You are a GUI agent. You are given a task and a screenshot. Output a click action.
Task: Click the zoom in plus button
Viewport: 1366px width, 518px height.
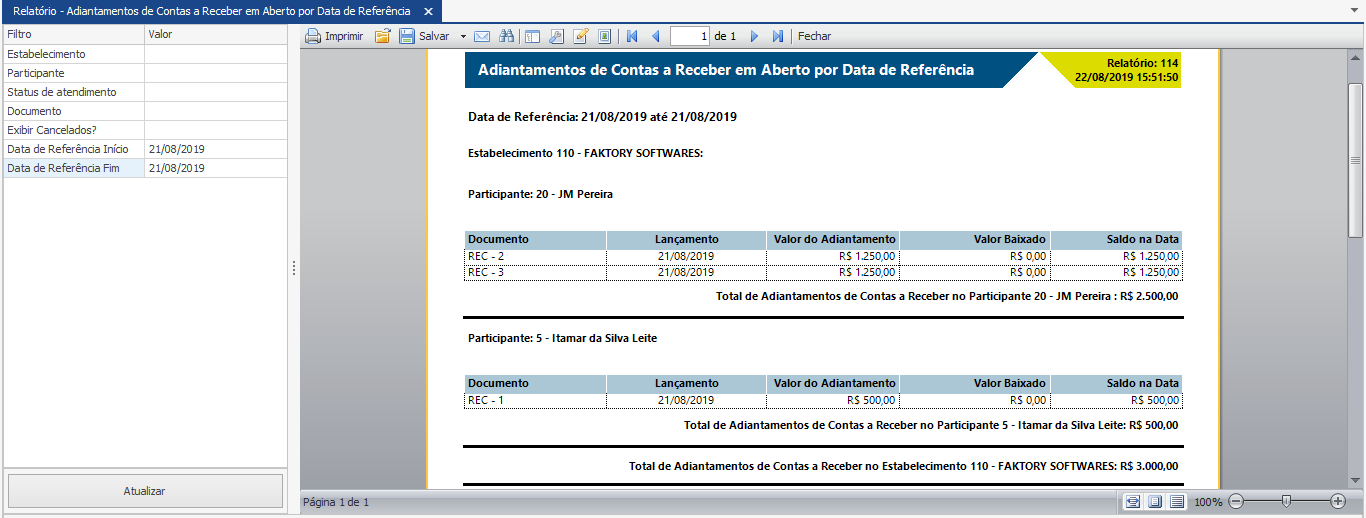1338,501
